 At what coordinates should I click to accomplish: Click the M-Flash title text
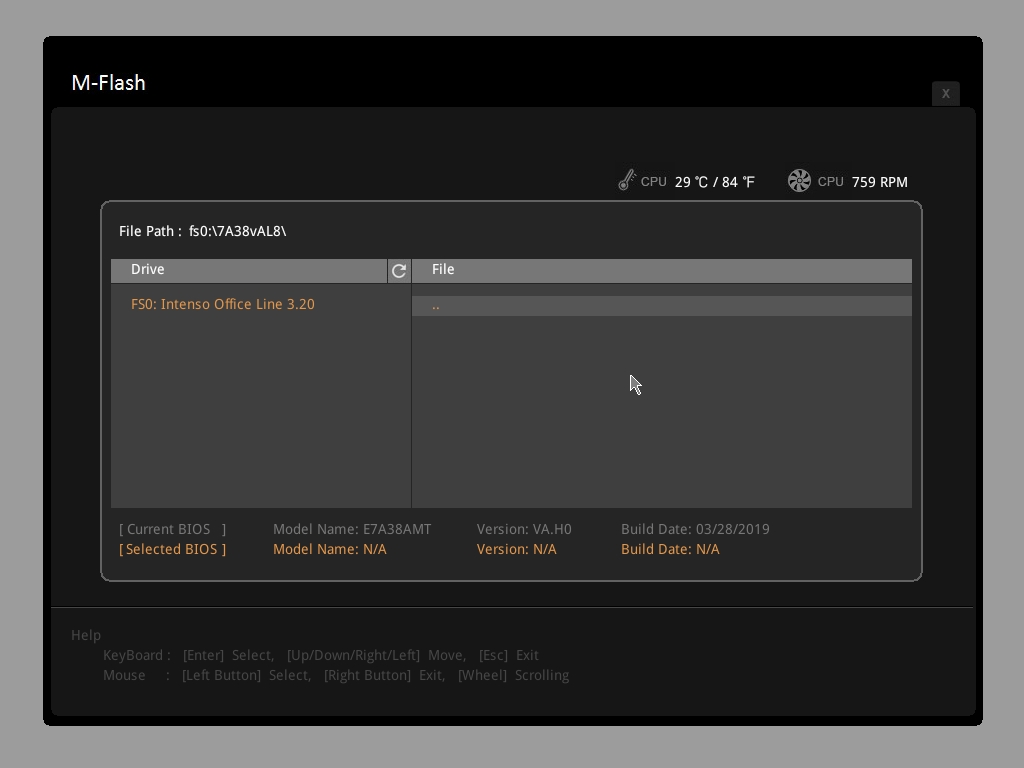pos(108,83)
